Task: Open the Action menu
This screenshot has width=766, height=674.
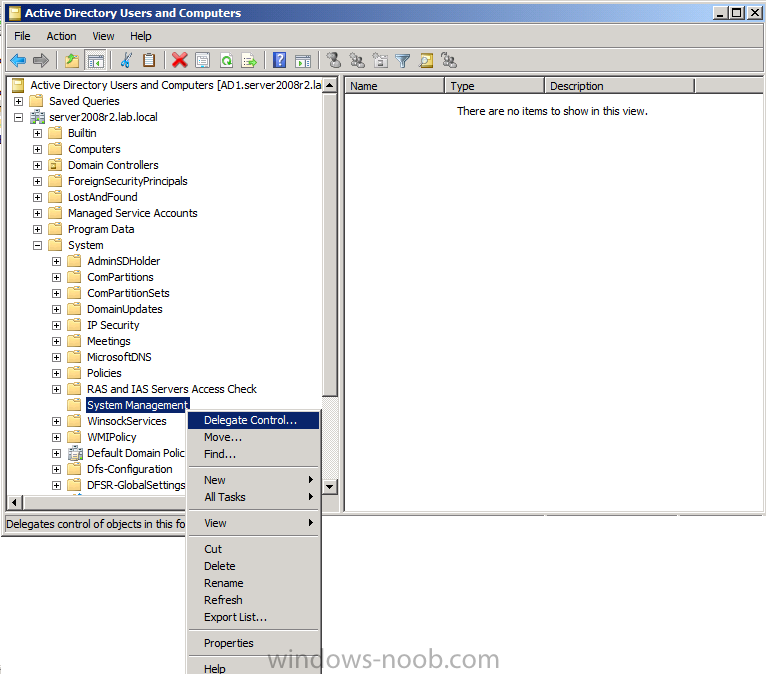Action: [x=61, y=36]
